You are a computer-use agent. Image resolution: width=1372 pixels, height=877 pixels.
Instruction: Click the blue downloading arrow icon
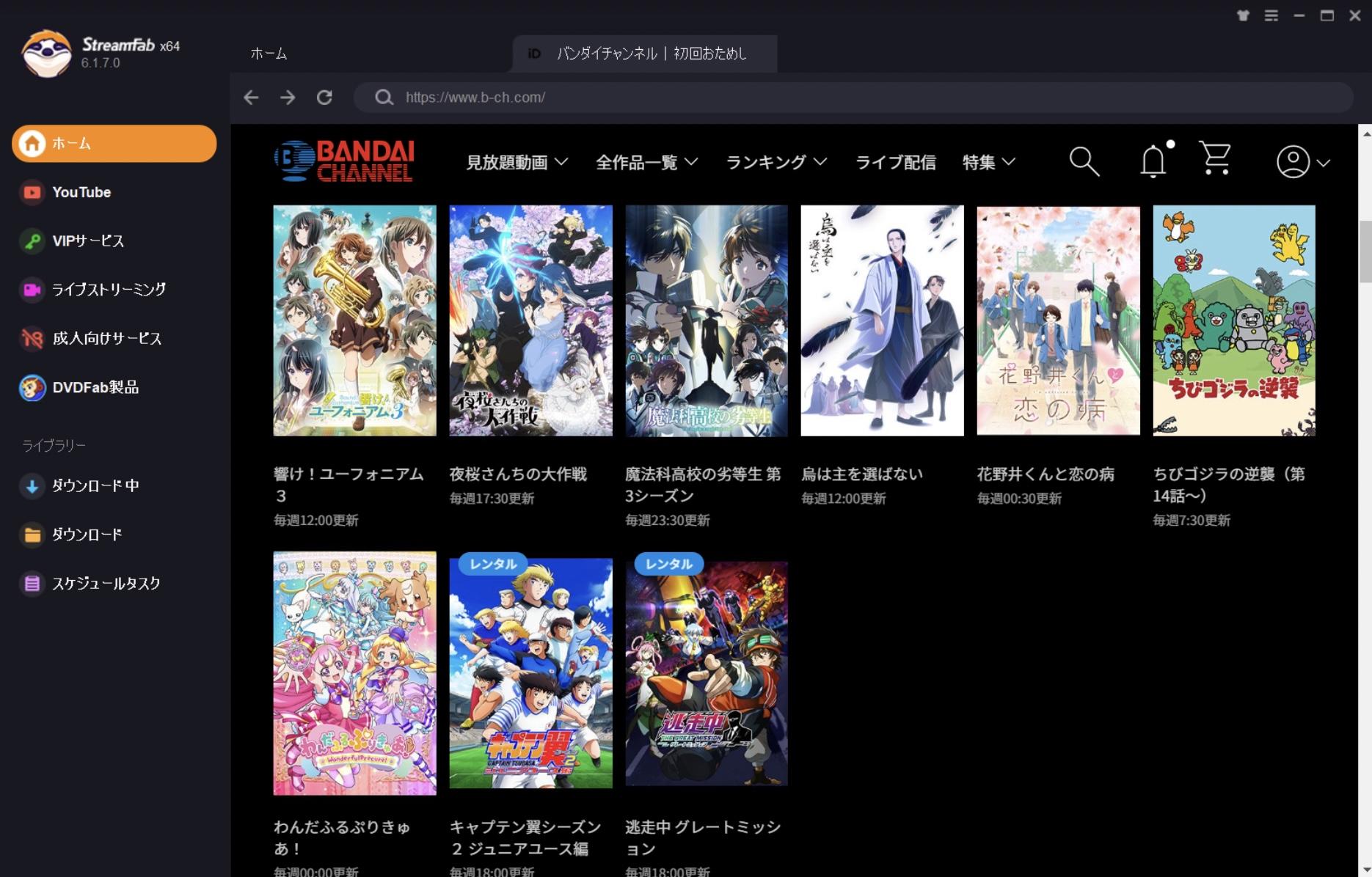32,486
